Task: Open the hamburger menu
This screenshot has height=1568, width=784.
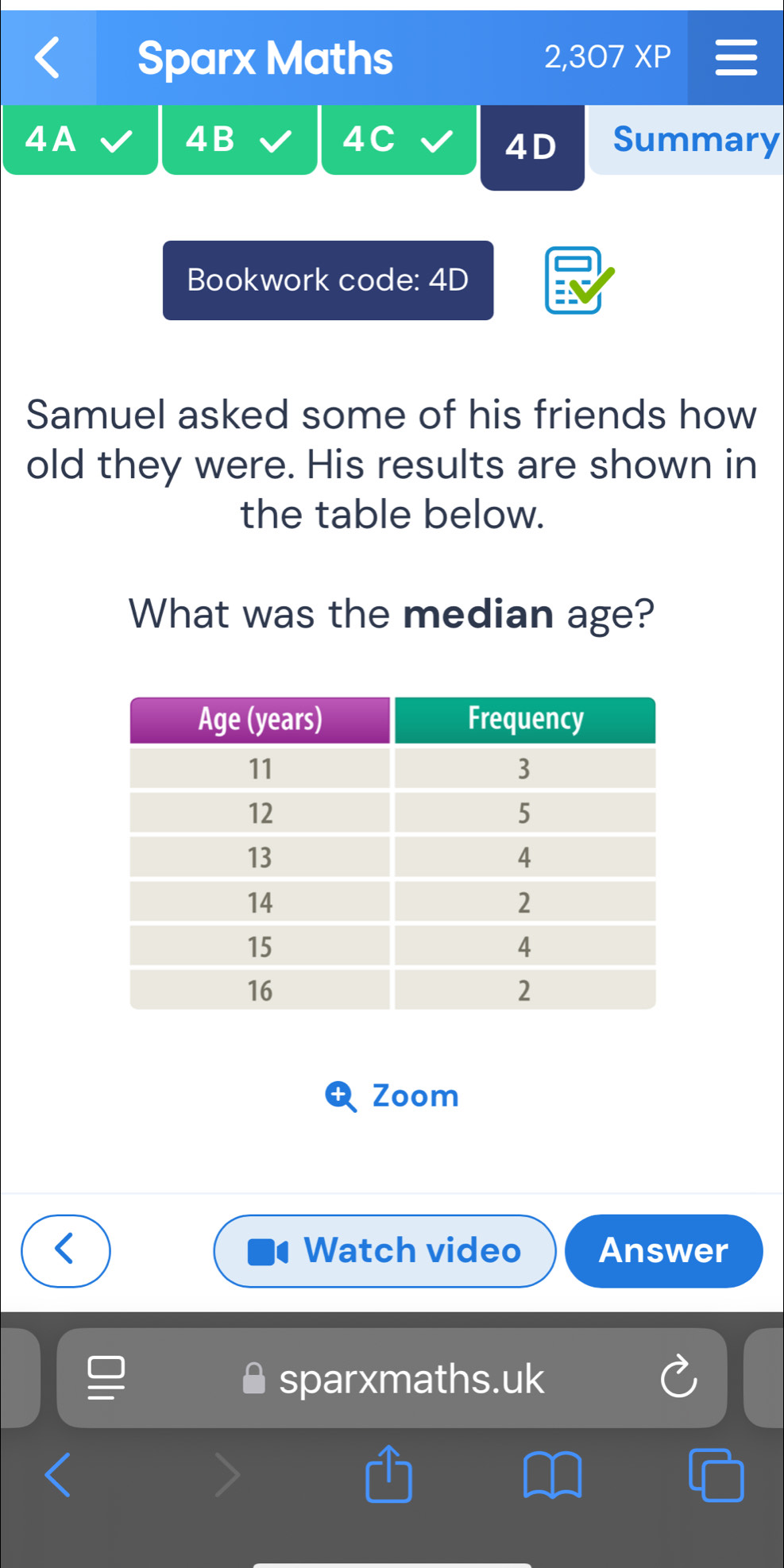Action: click(x=736, y=58)
